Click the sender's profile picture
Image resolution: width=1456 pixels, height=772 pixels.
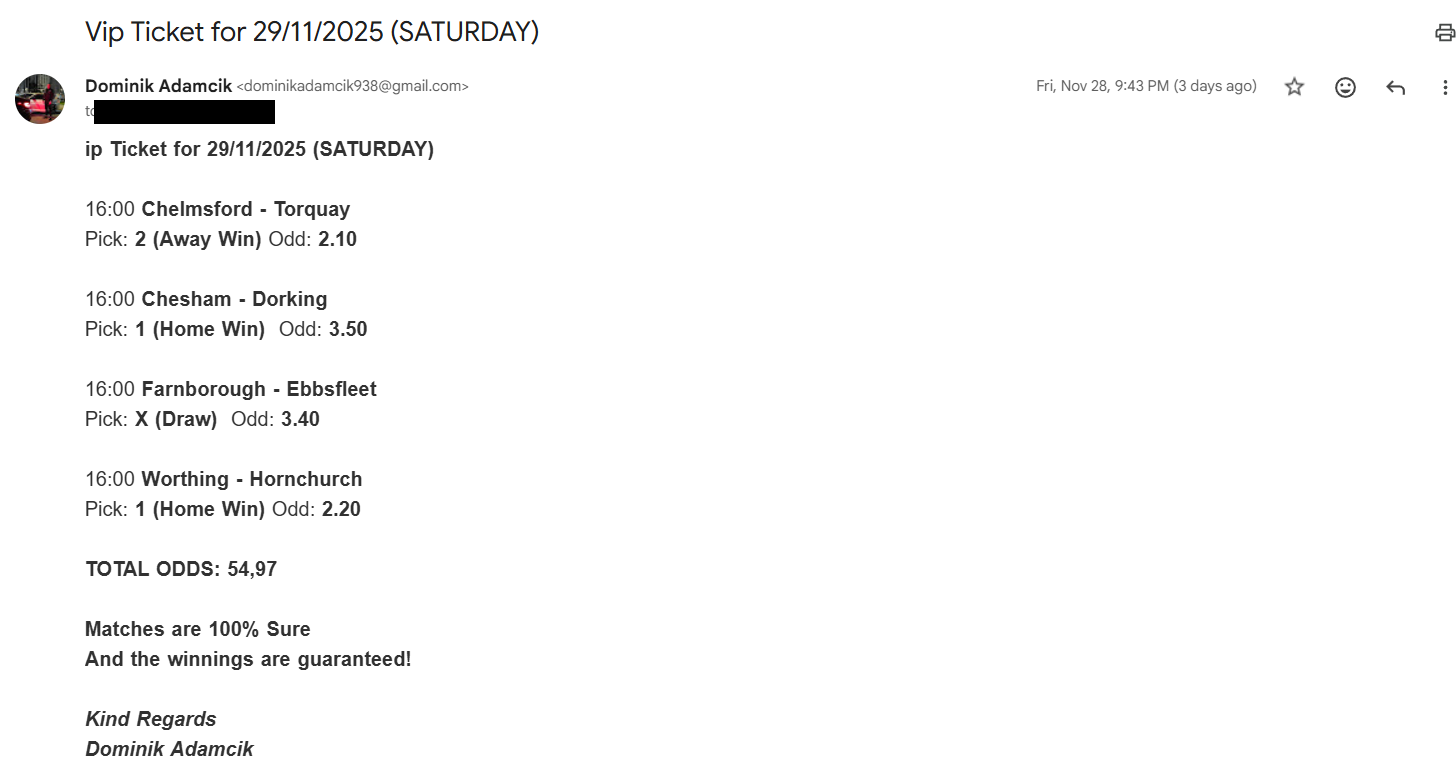click(40, 98)
